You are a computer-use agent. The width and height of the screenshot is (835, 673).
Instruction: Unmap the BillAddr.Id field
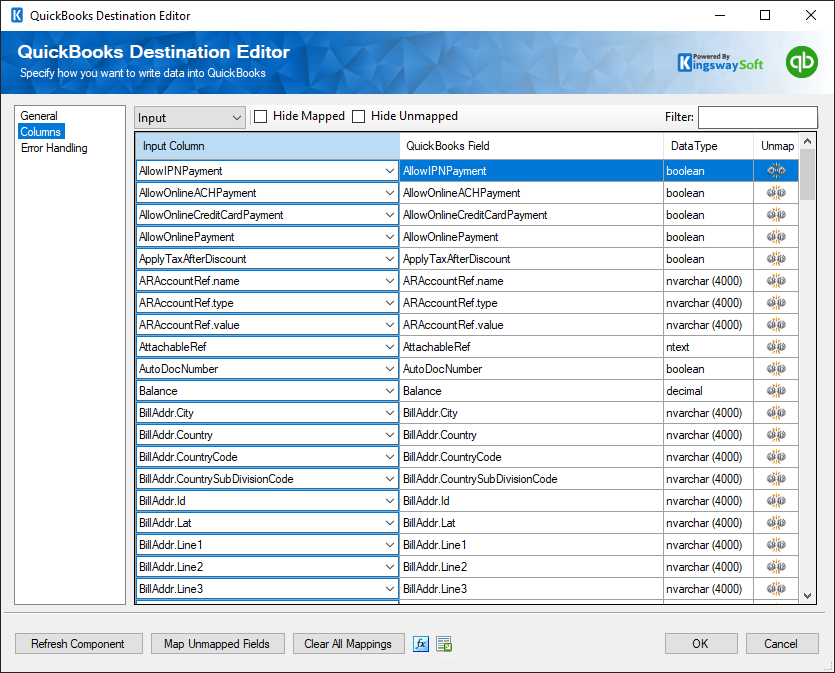776,500
